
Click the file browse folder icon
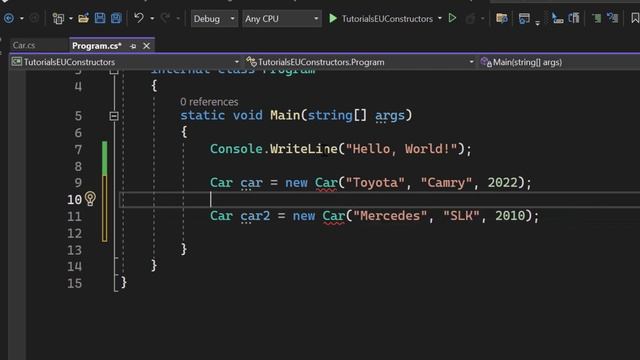pos(502,18)
